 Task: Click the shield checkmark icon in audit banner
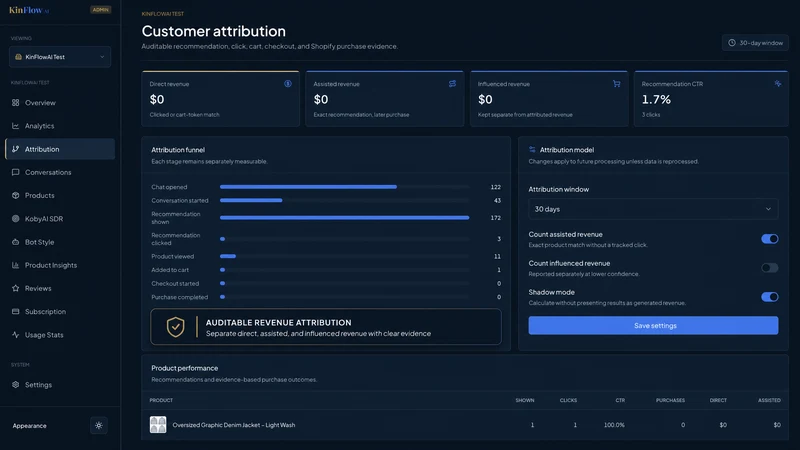pyautogui.click(x=176, y=327)
